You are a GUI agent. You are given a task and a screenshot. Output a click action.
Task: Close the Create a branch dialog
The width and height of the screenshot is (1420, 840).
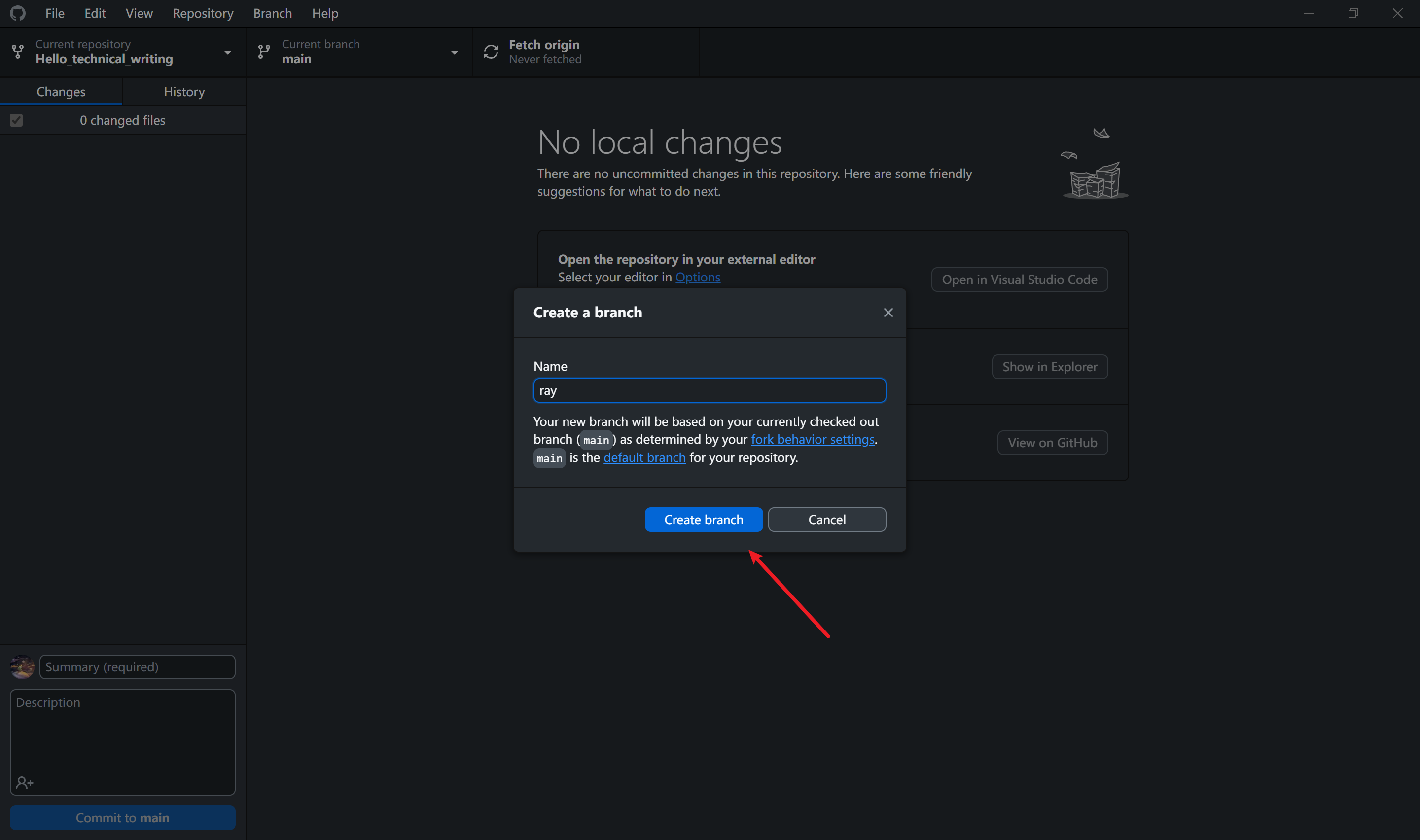[x=888, y=313]
